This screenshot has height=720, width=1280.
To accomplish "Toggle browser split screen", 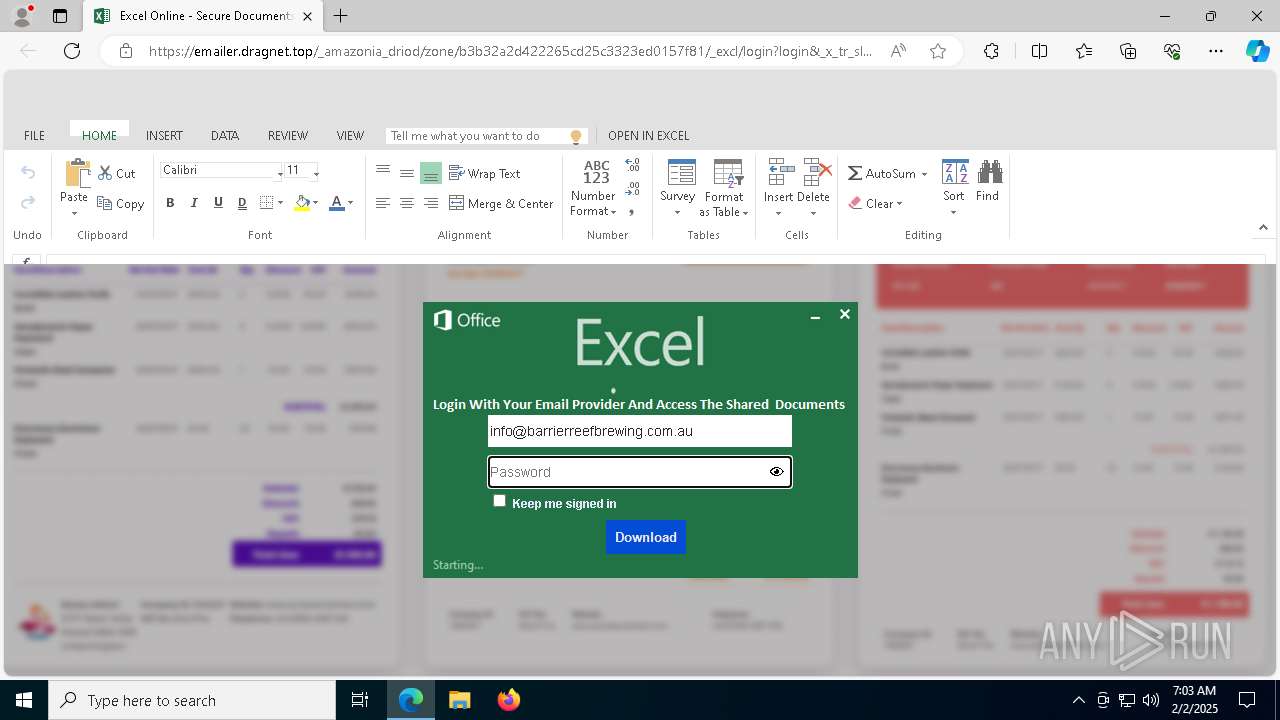I will point(1040,51).
